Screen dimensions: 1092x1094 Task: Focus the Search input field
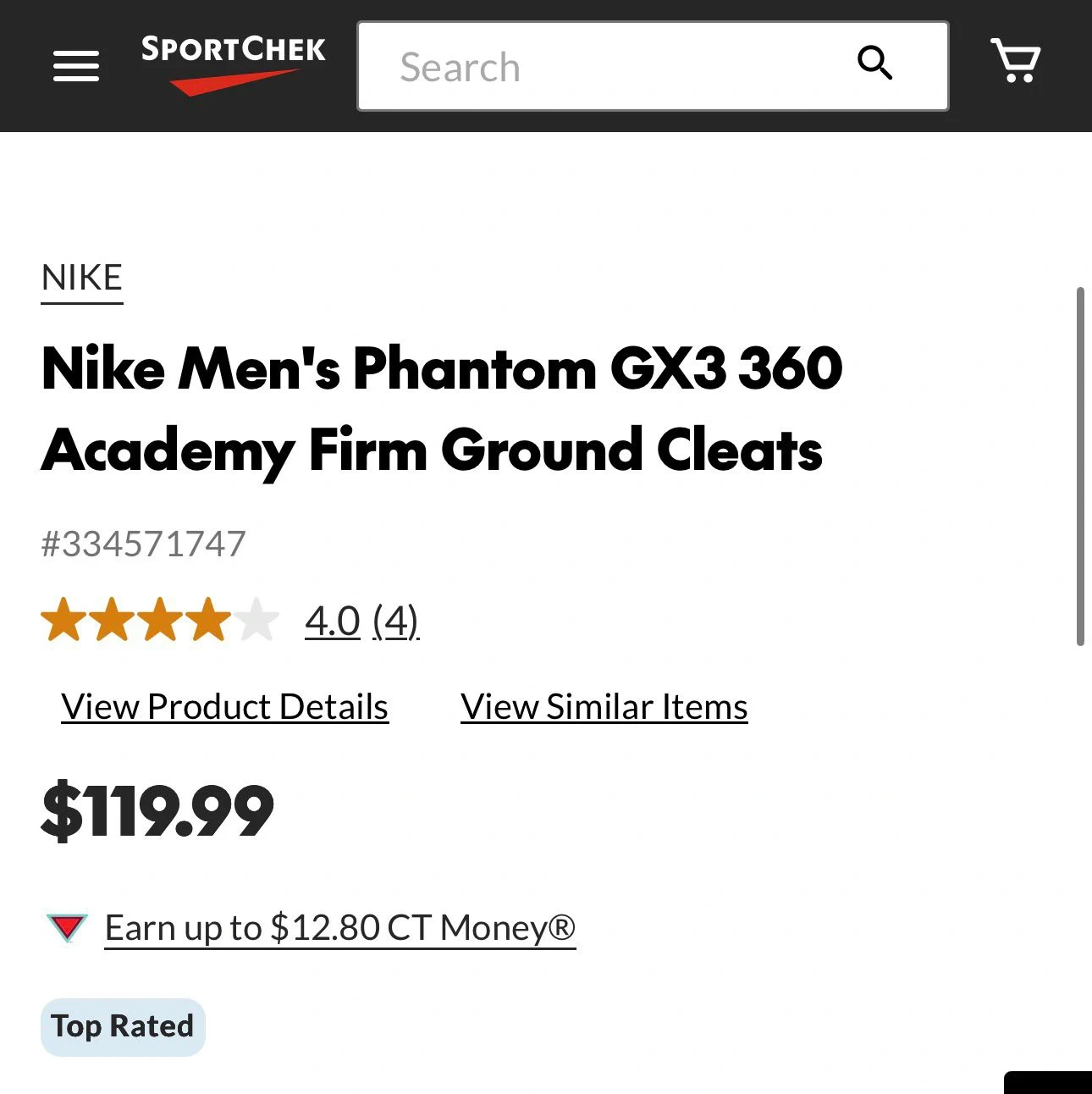point(609,67)
